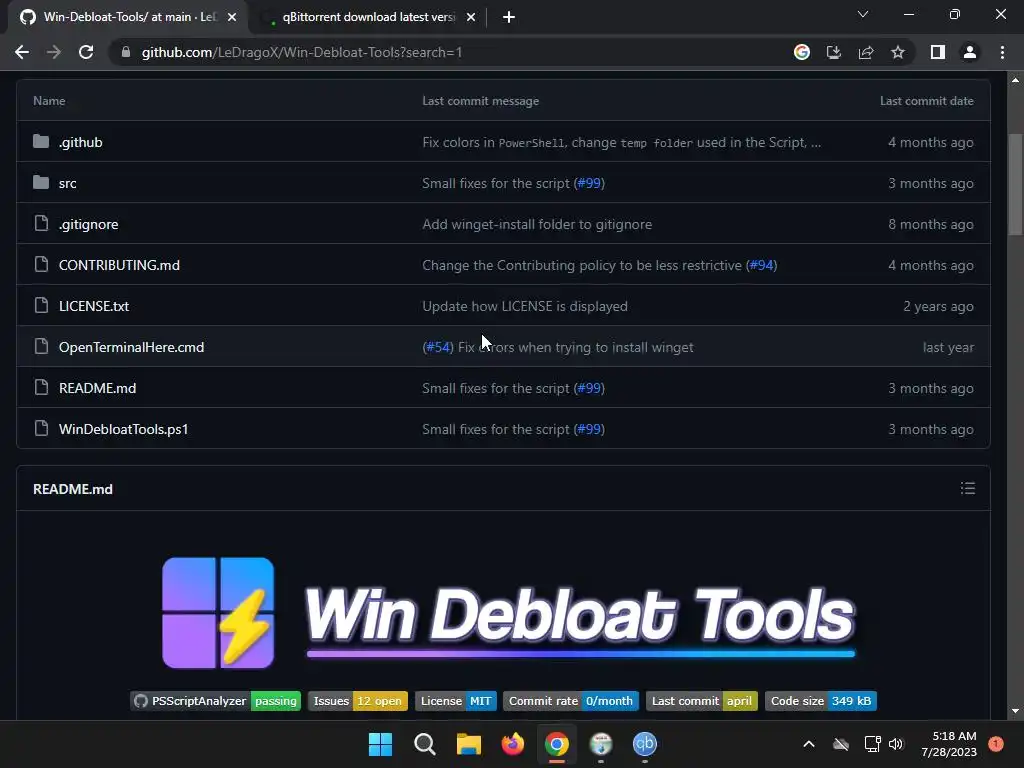The height and width of the screenshot is (768, 1024).
Task: Click the install page icon in address bar
Action: 834,52
